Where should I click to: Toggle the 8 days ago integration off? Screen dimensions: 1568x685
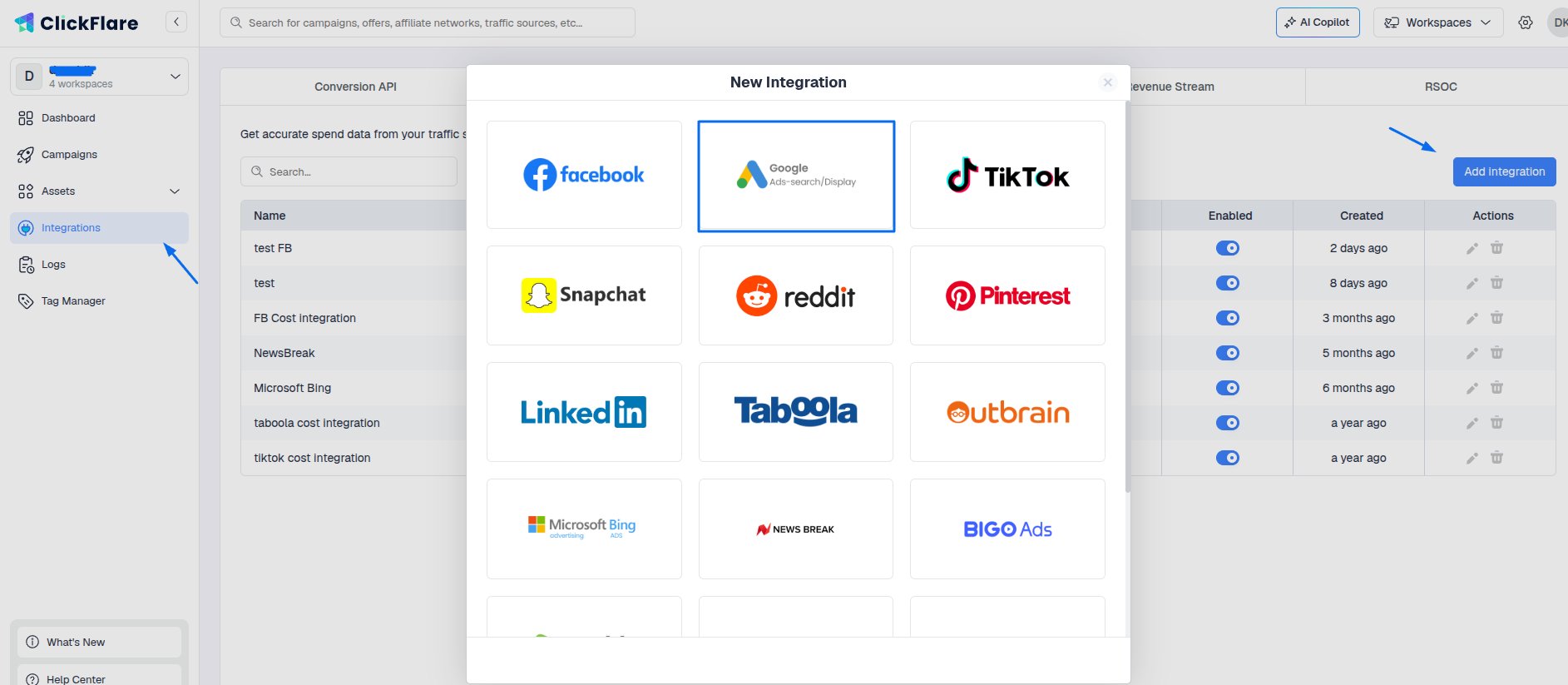[1228, 283]
